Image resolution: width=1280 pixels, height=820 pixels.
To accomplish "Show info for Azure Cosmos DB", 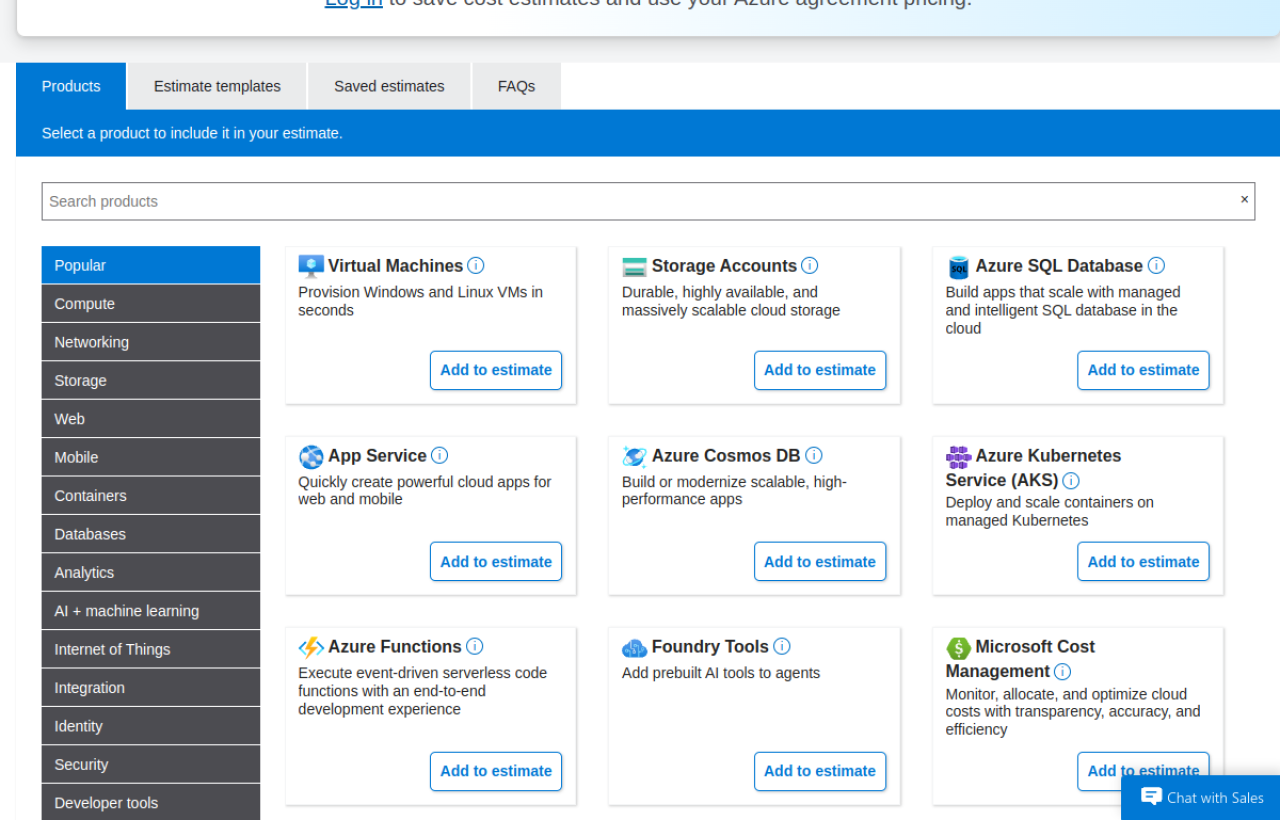I will coord(814,455).
